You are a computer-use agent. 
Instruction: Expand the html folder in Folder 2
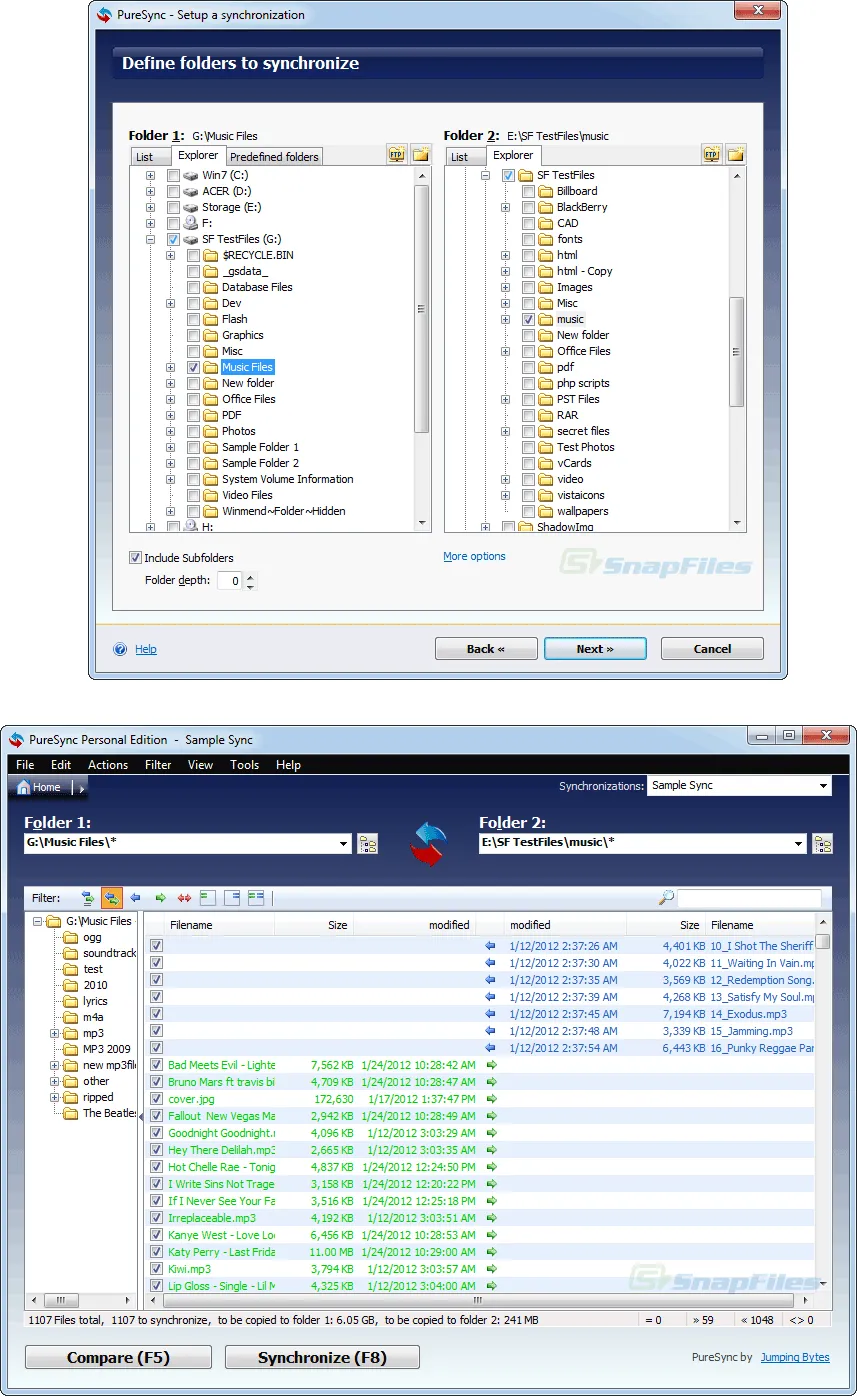click(506, 255)
